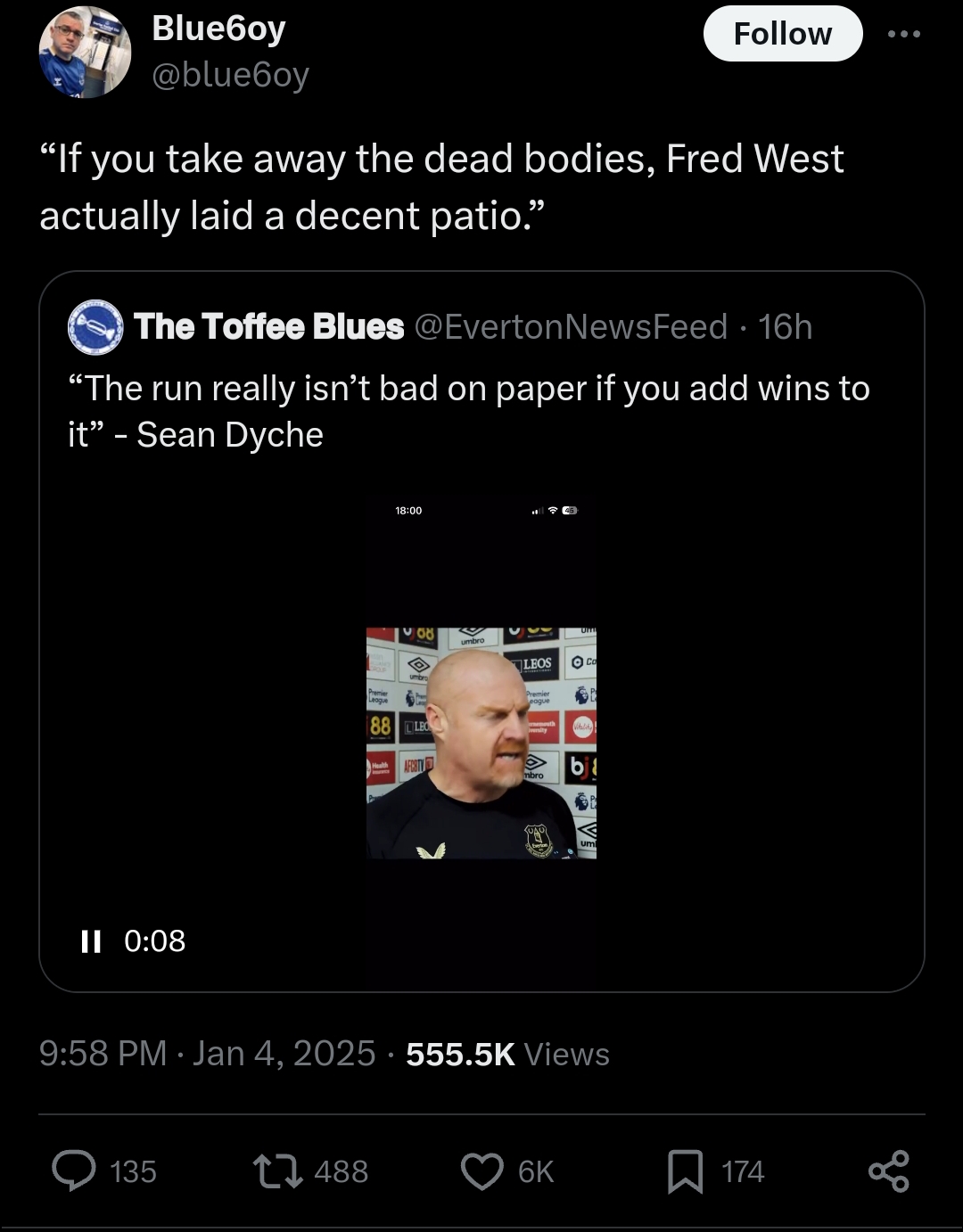The image size is (963, 1232).
Task: Open The Toffee Blues account name
Action: tap(268, 327)
